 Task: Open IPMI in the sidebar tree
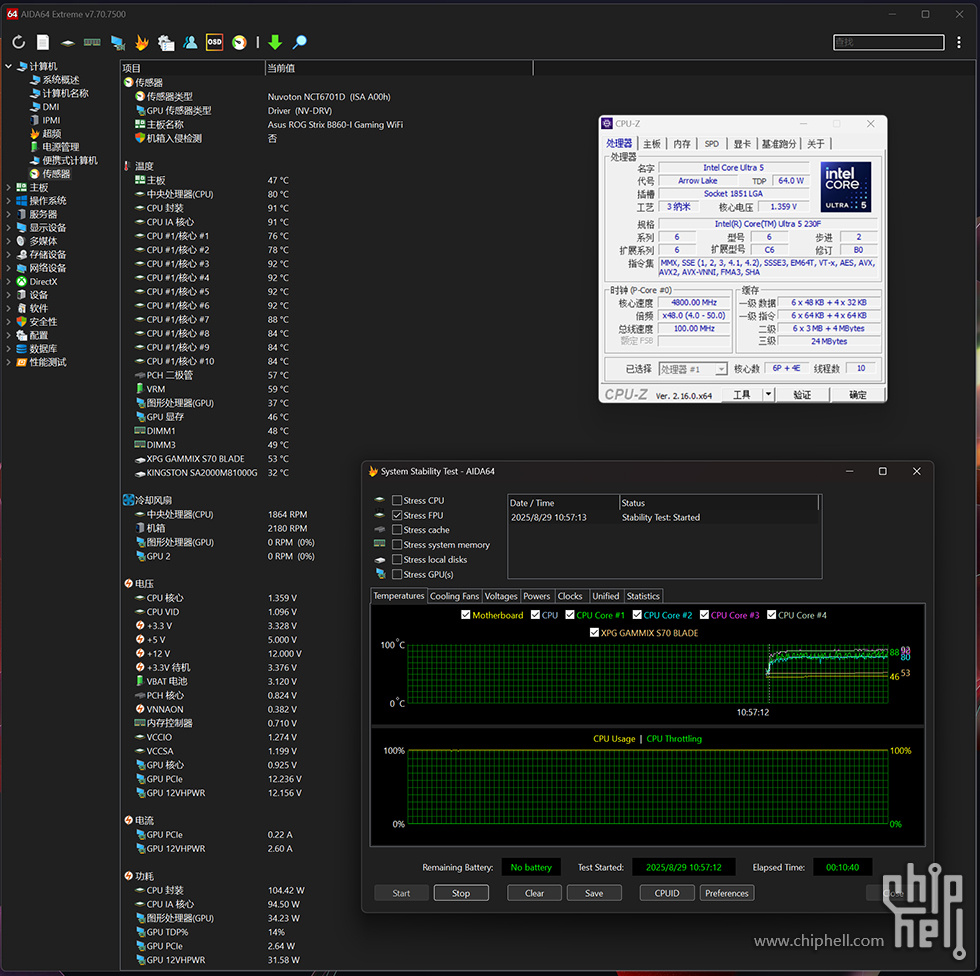click(51, 120)
